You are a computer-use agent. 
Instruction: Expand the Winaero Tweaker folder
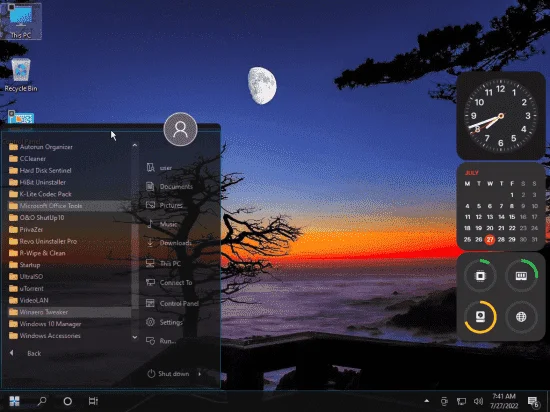69,312
